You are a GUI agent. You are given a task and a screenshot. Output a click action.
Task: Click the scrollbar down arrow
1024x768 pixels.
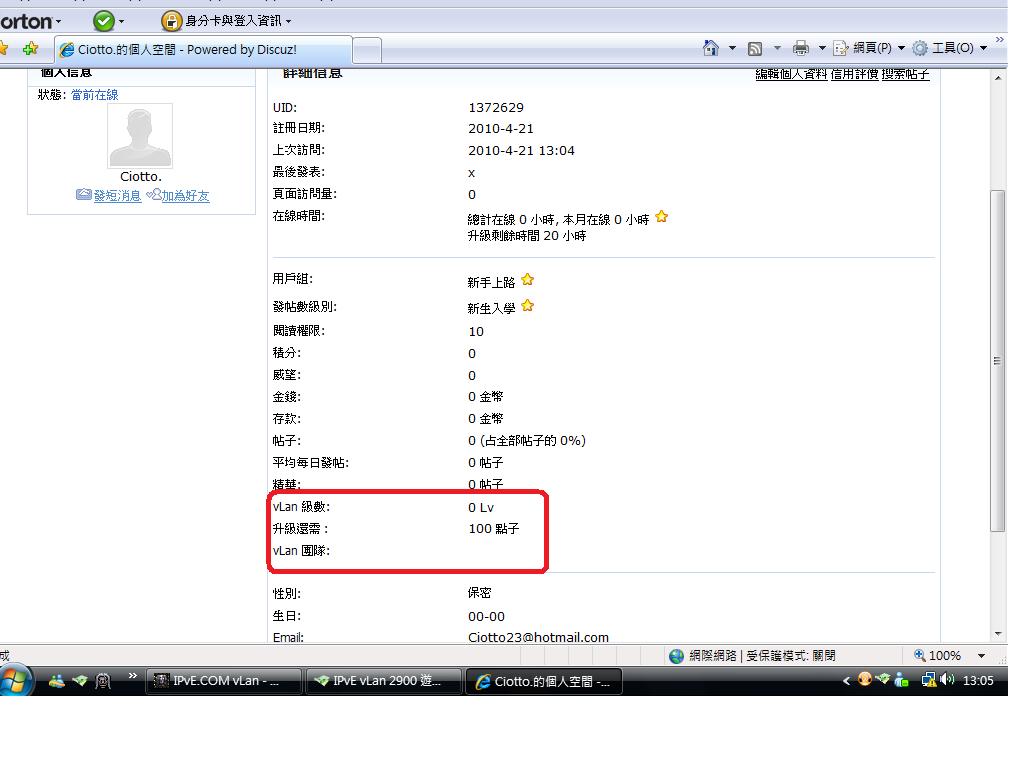998,633
